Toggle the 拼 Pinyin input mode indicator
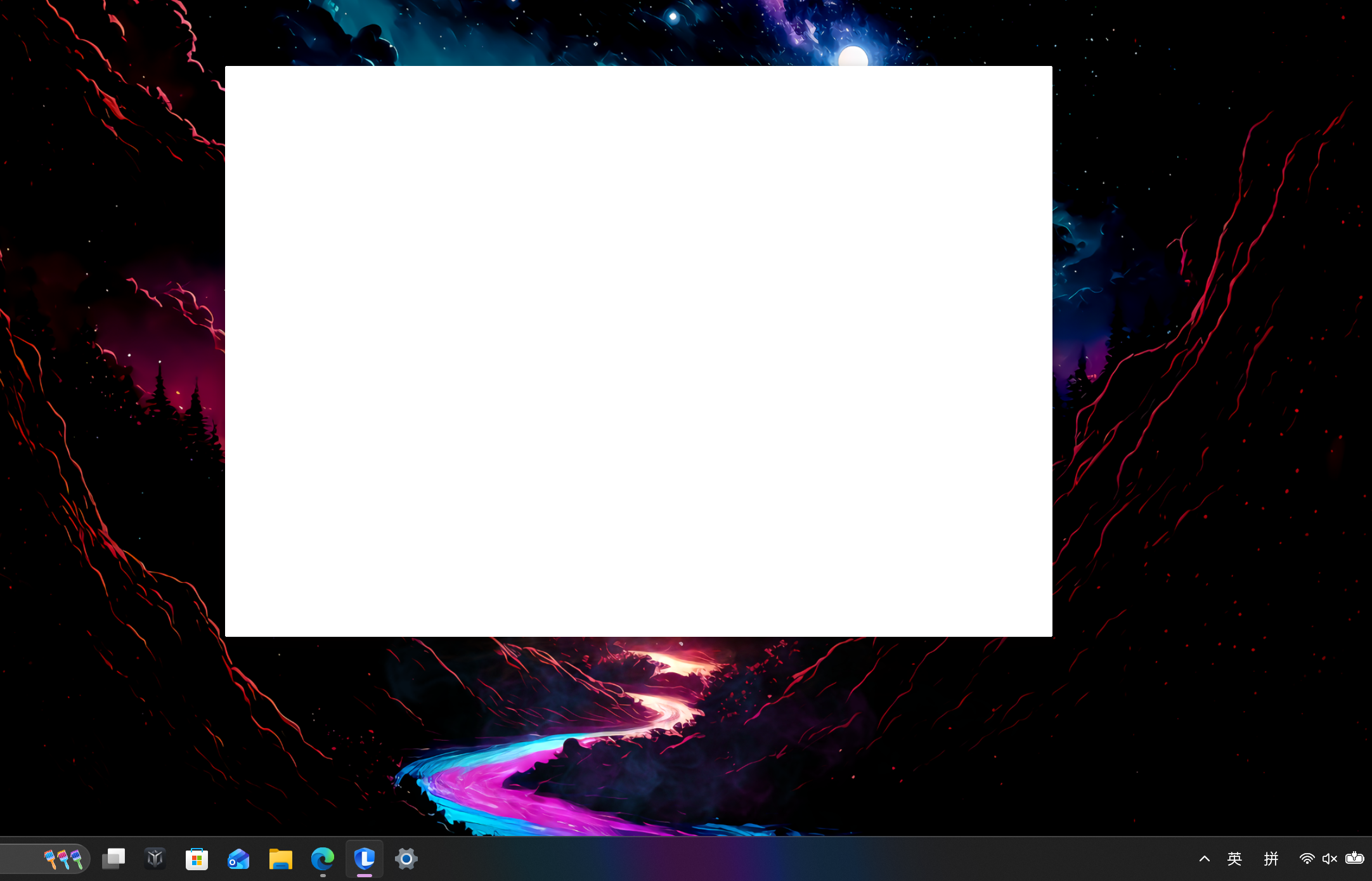 click(x=1271, y=859)
